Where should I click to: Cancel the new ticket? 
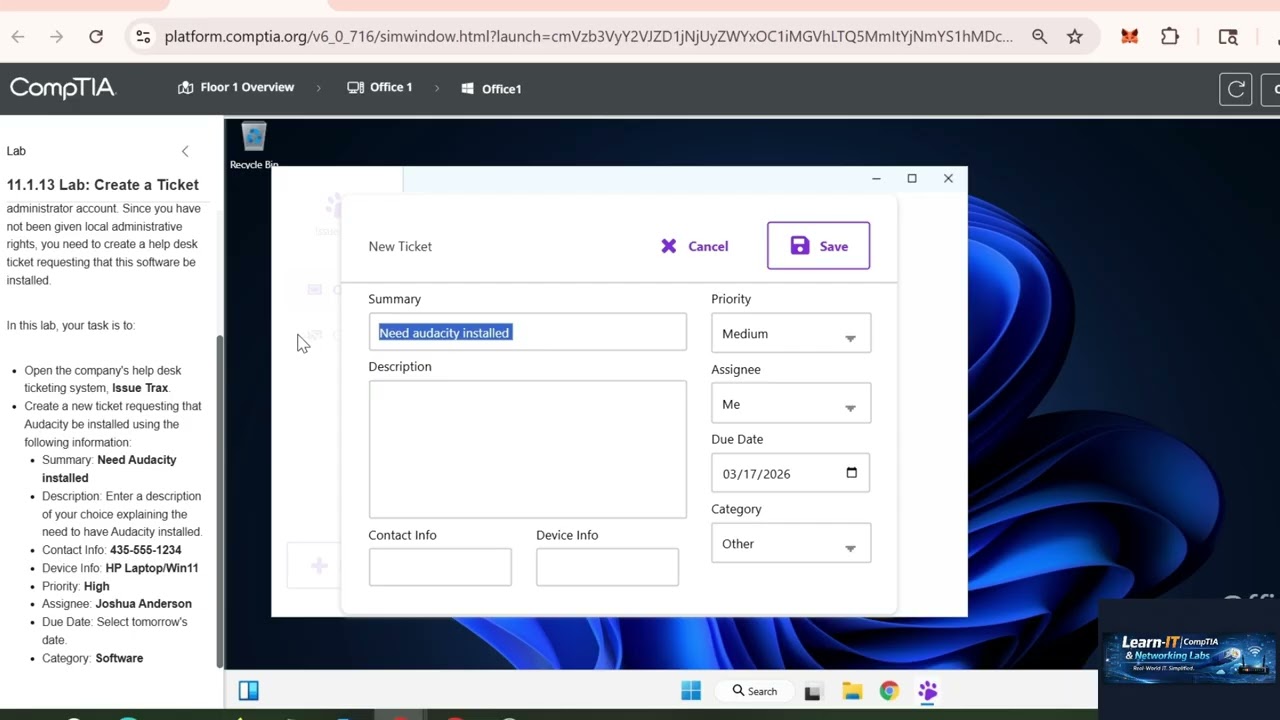coord(695,246)
